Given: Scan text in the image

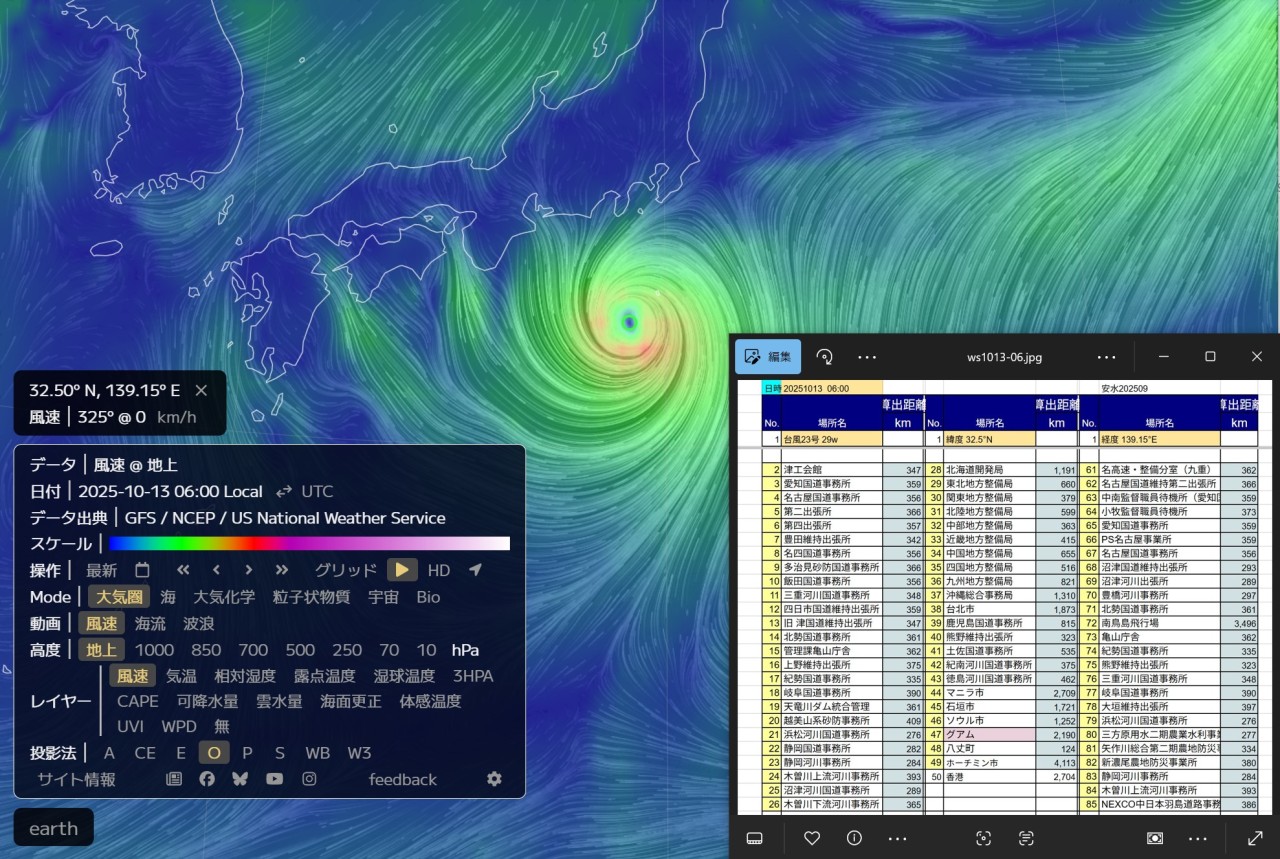Looking at the screenshot, I should click(1026, 838).
